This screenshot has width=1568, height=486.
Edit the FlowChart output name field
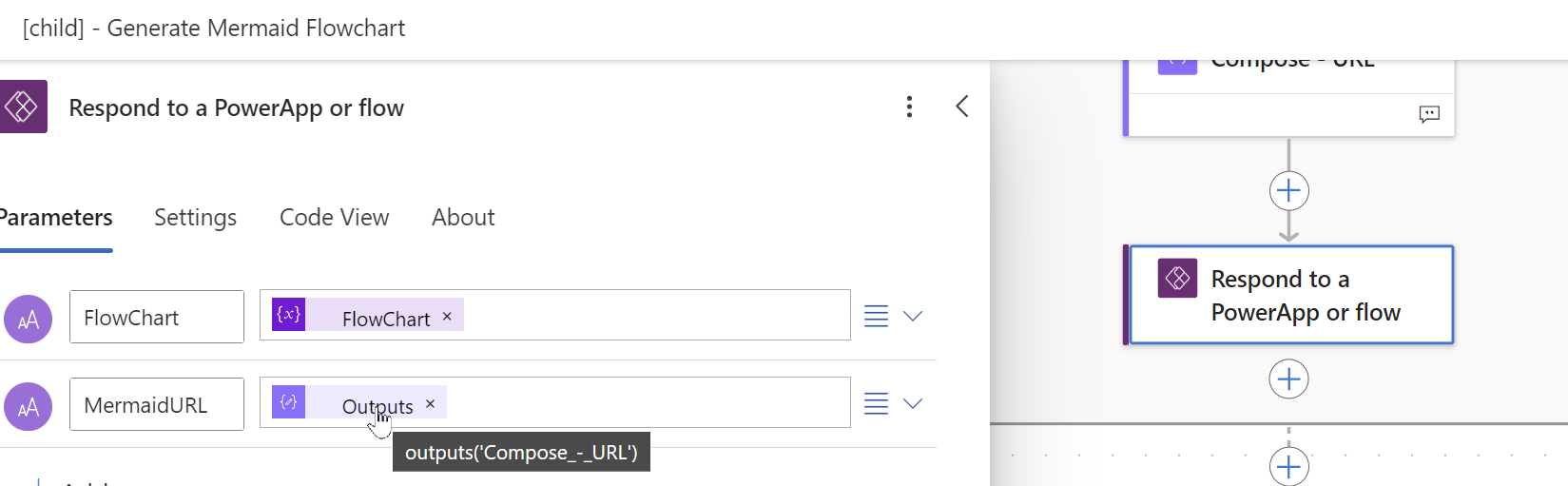(x=157, y=318)
